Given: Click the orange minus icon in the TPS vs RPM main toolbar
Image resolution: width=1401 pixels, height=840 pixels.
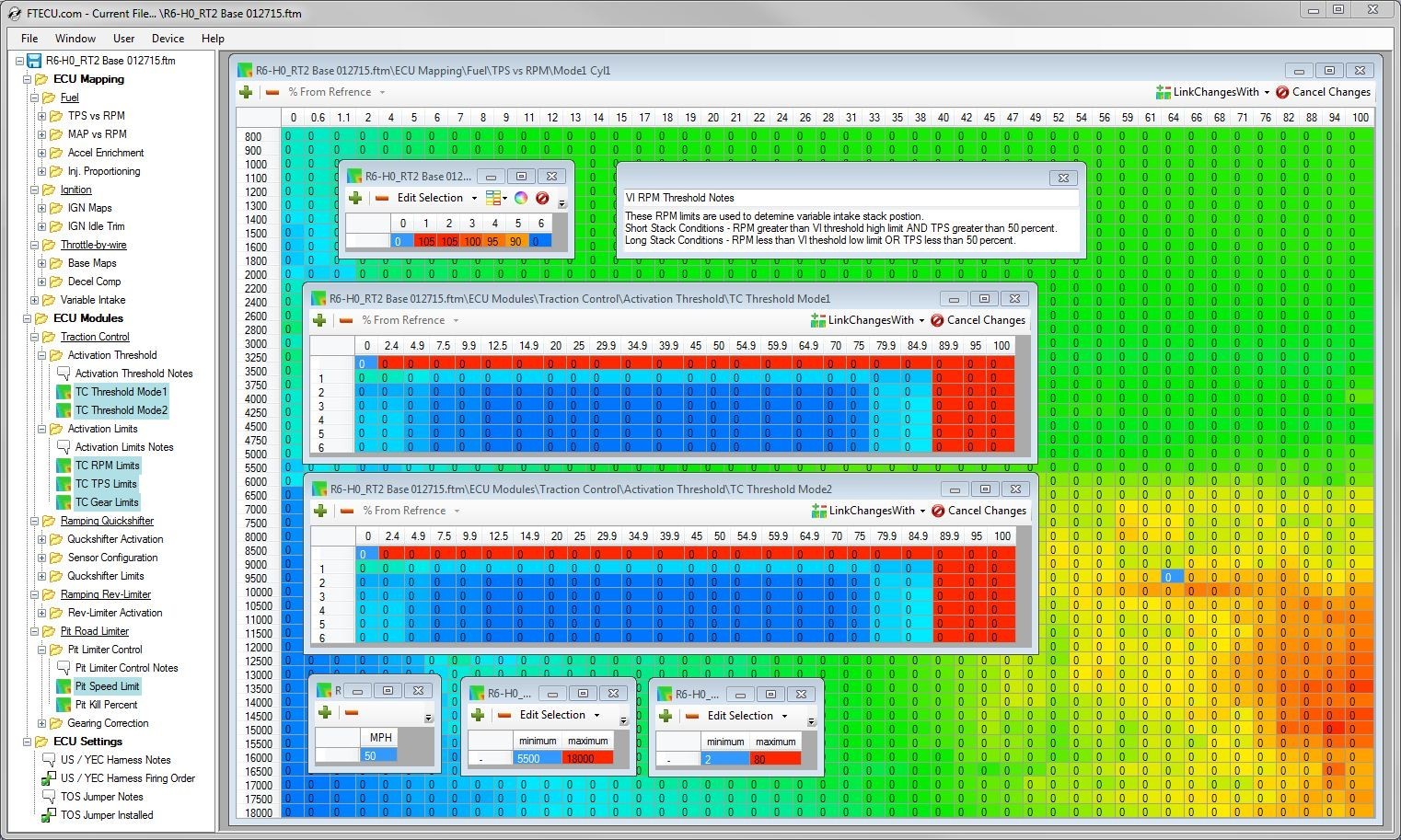Looking at the screenshot, I should coord(272,92).
